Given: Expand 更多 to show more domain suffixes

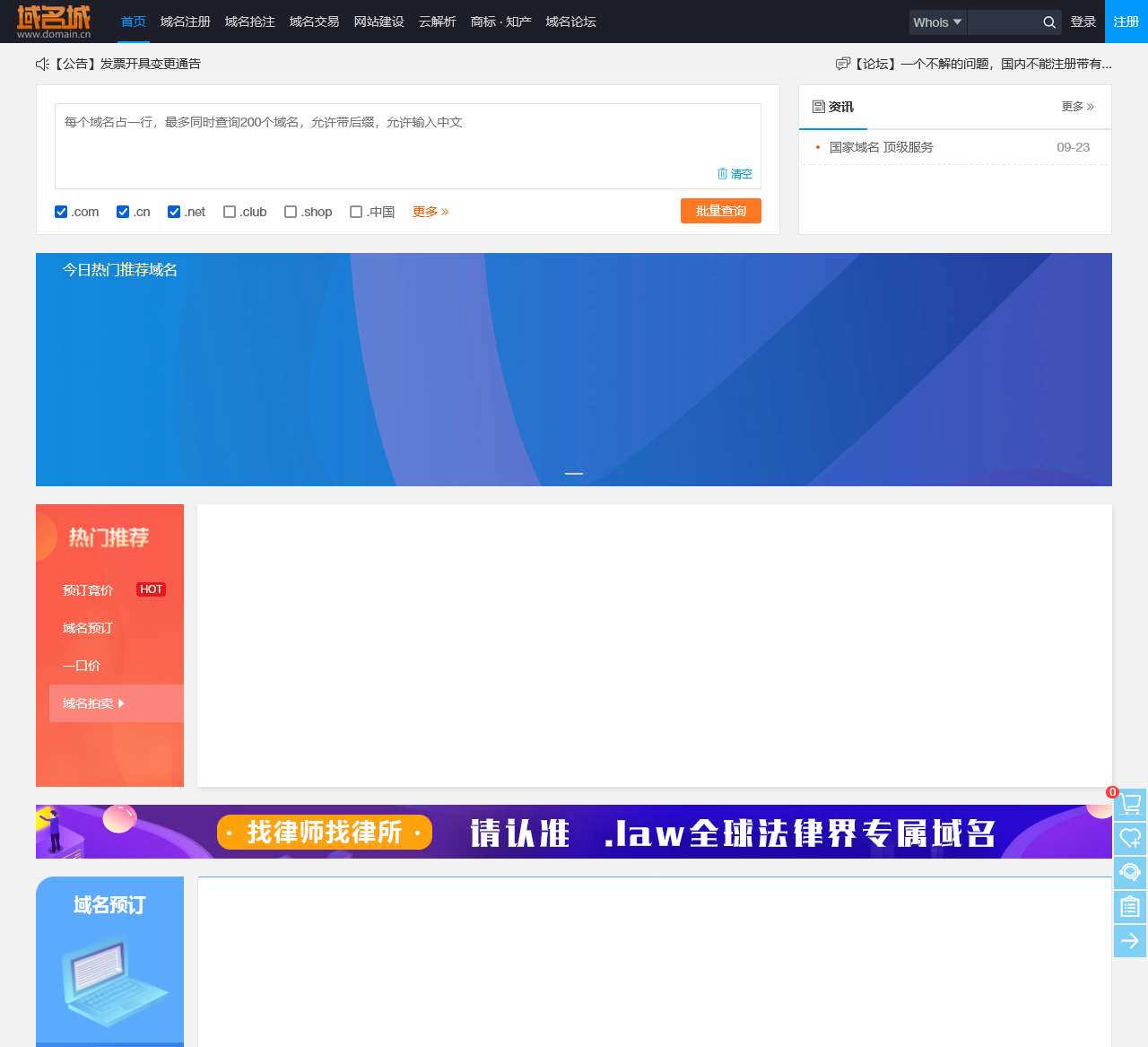Looking at the screenshot, I should click(430, 212).
